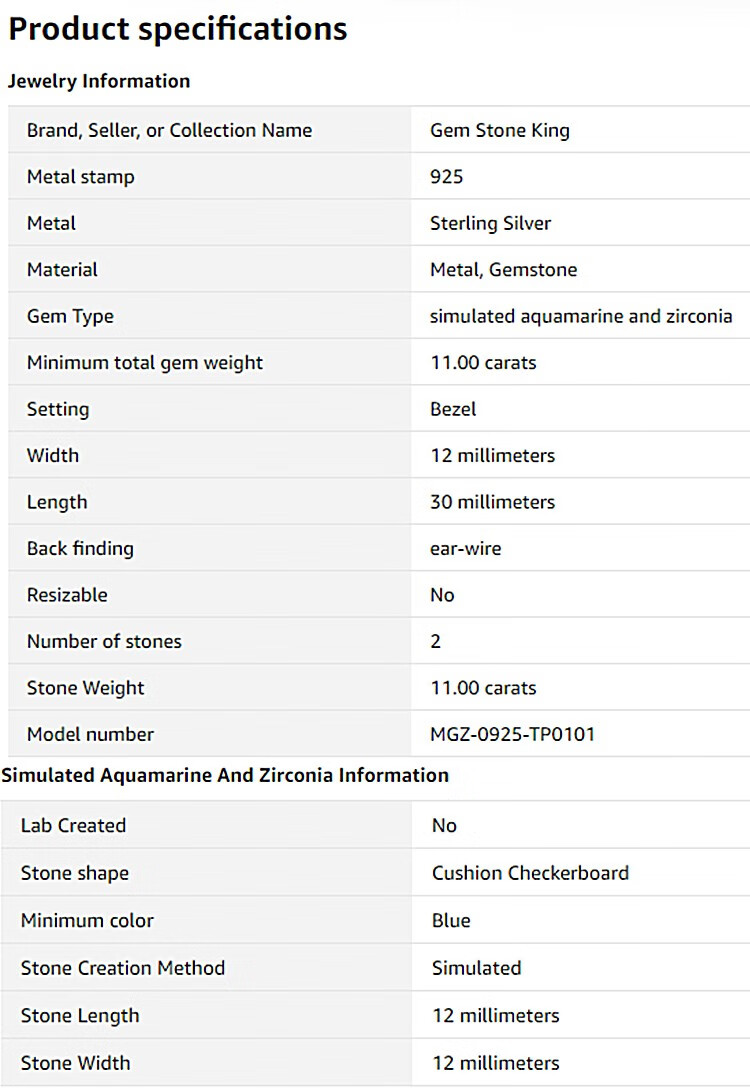
Task: Select the Gem Stone King brand value
Action: point(499,130)
